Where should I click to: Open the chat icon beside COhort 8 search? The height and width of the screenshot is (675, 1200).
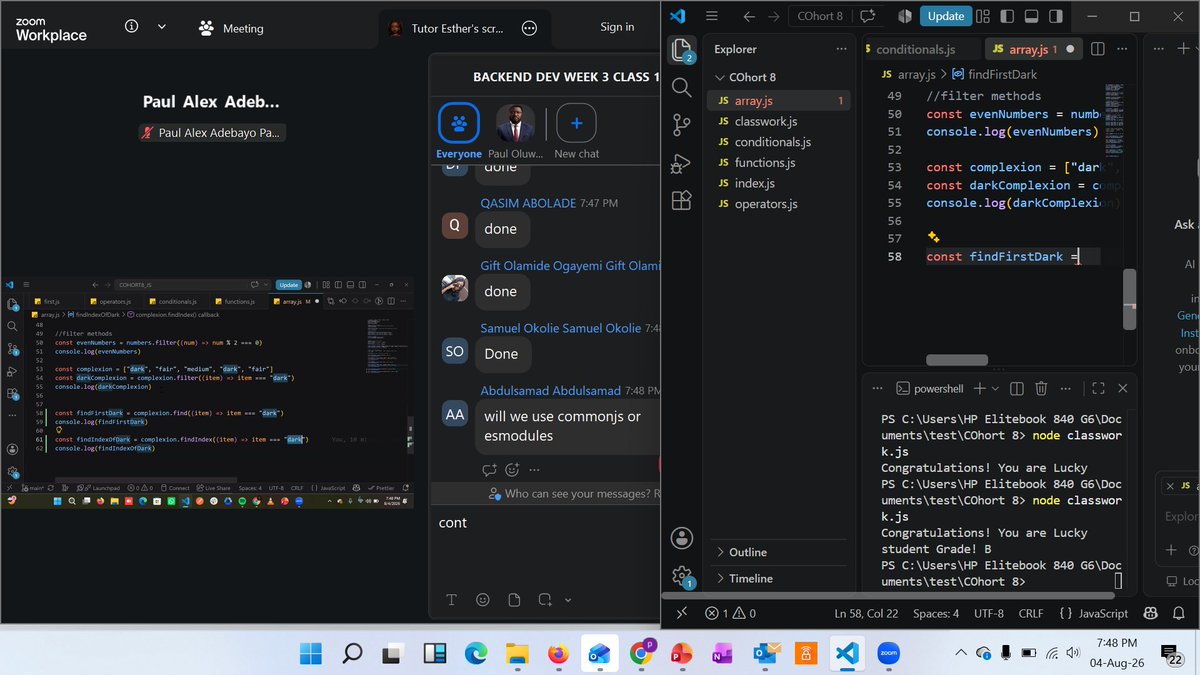tap(867, 16)
